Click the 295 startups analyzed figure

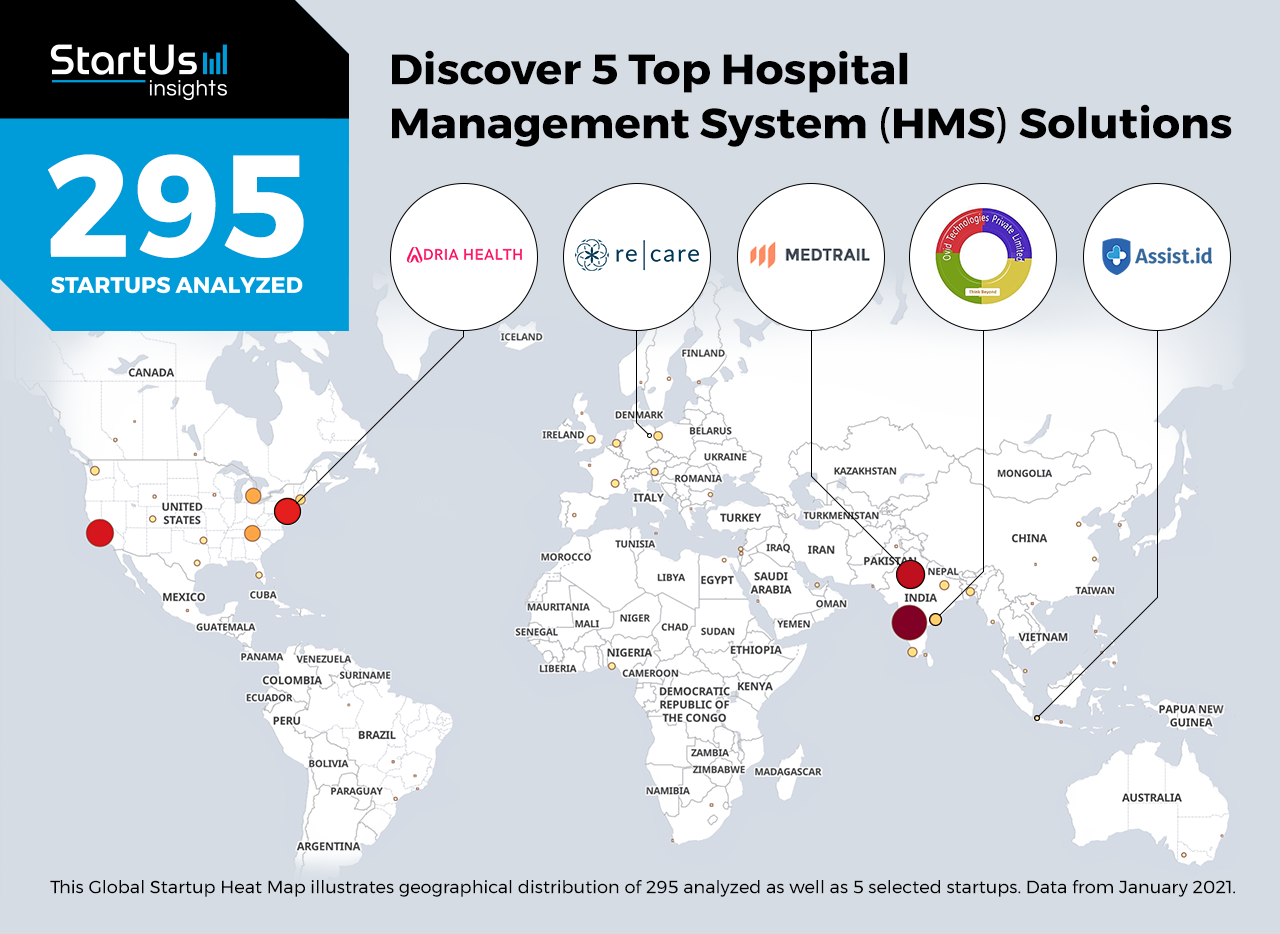(175, 208)
